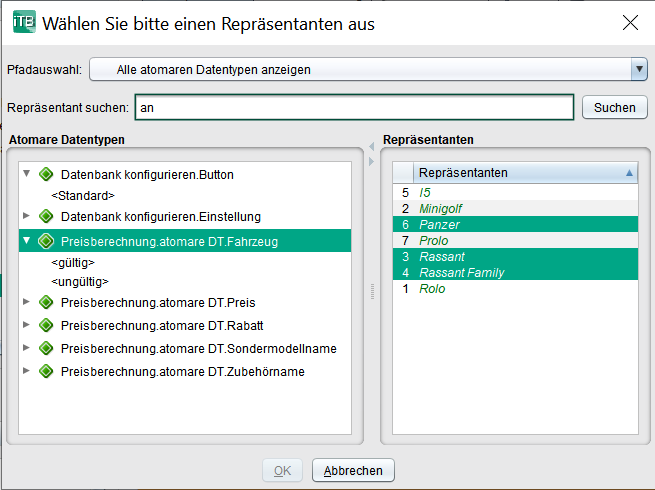This screenshot has width=655, height=490.
Task: Click the diamond icon next to Datenbank konfigurieren.Einstellung
Action: 46,216
